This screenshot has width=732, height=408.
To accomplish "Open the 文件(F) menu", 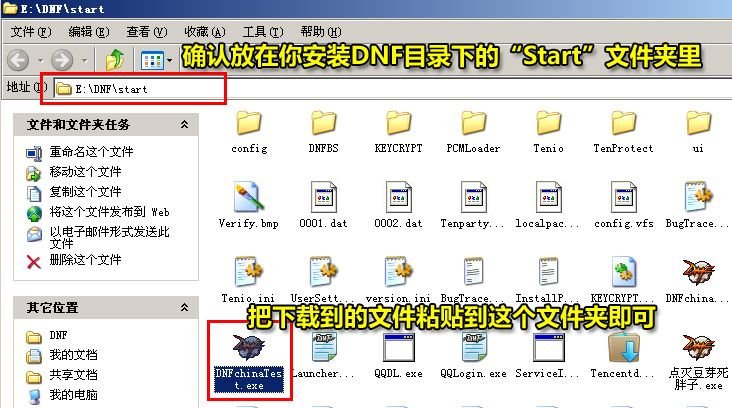I will (x=31, y=32).
